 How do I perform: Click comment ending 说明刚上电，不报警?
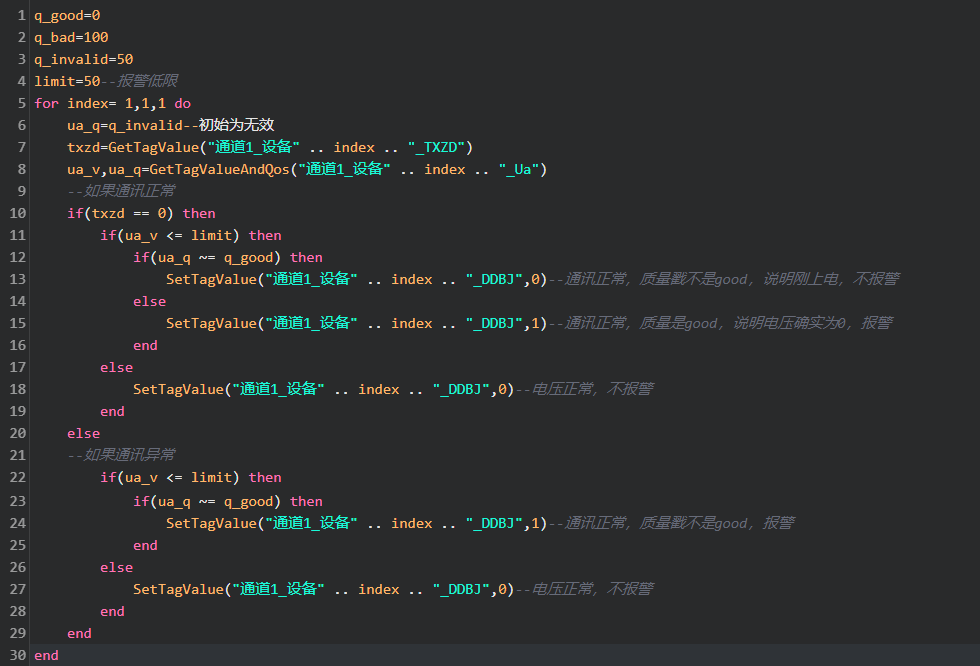pos(724,279)
